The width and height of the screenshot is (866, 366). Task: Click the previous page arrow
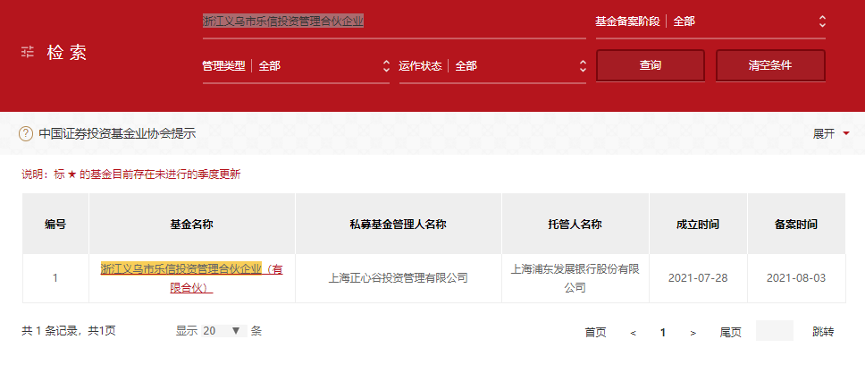click(633, 333)
